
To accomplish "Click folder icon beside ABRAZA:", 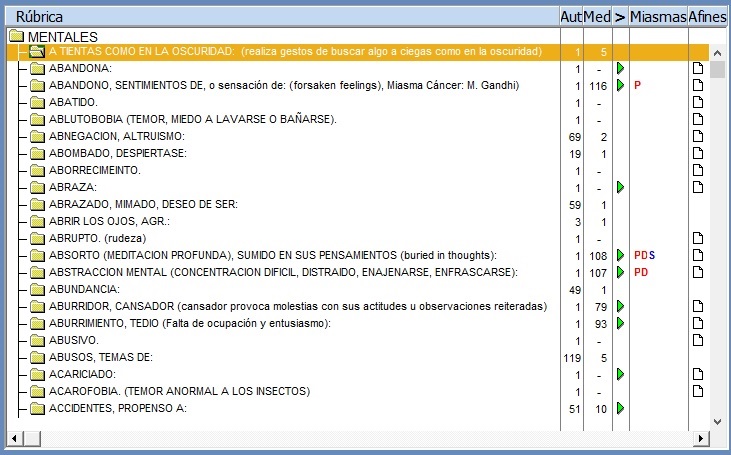I will (37, 187).
